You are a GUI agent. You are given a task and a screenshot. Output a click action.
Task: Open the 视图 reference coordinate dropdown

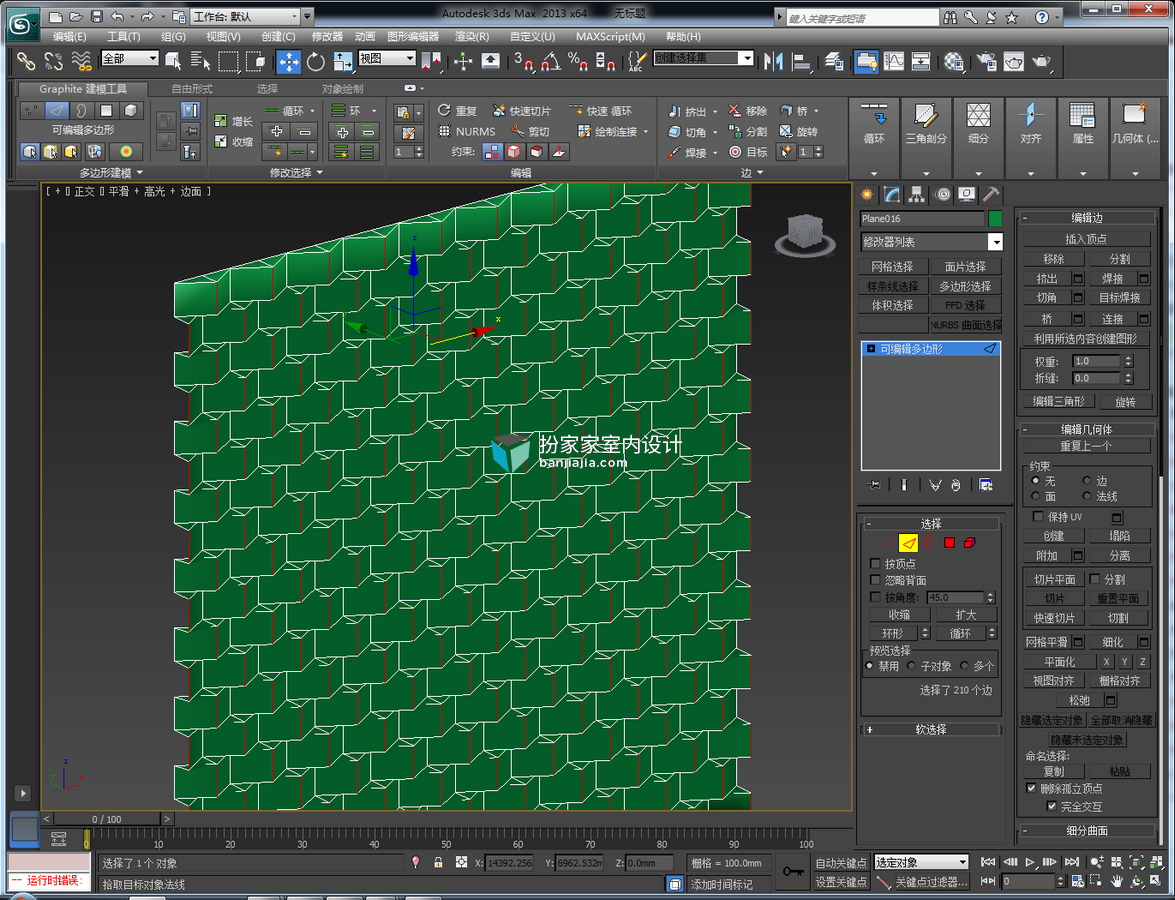(387, 58)
